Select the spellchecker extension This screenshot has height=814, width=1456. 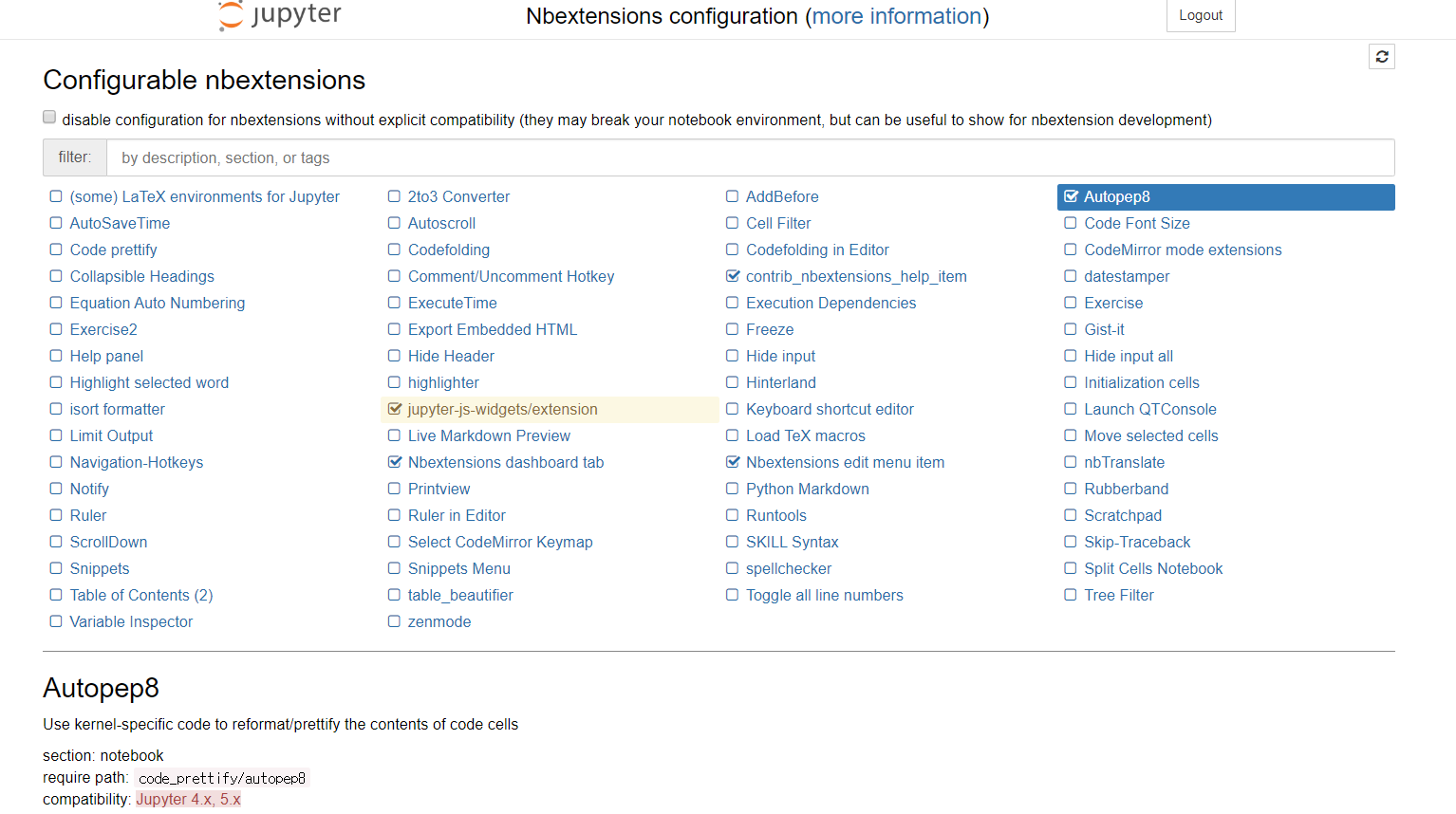(789, 568)
